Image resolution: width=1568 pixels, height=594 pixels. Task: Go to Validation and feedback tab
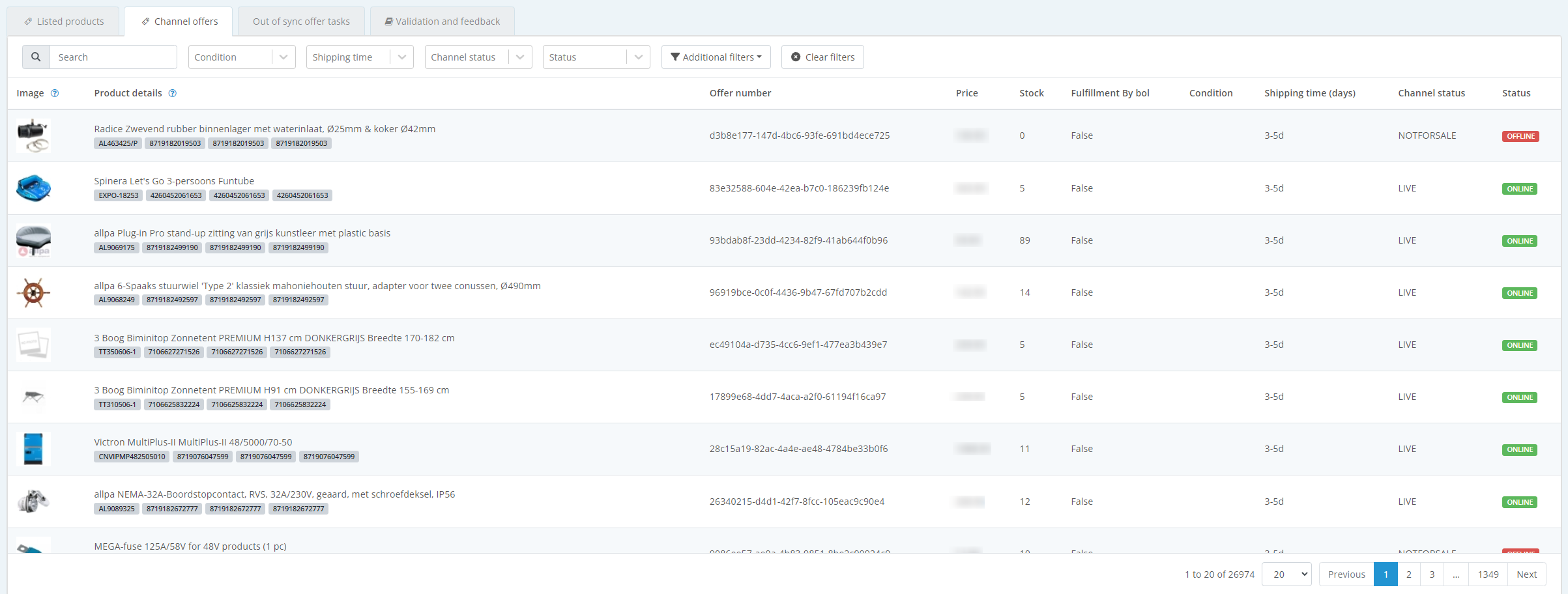click(443, 21)
